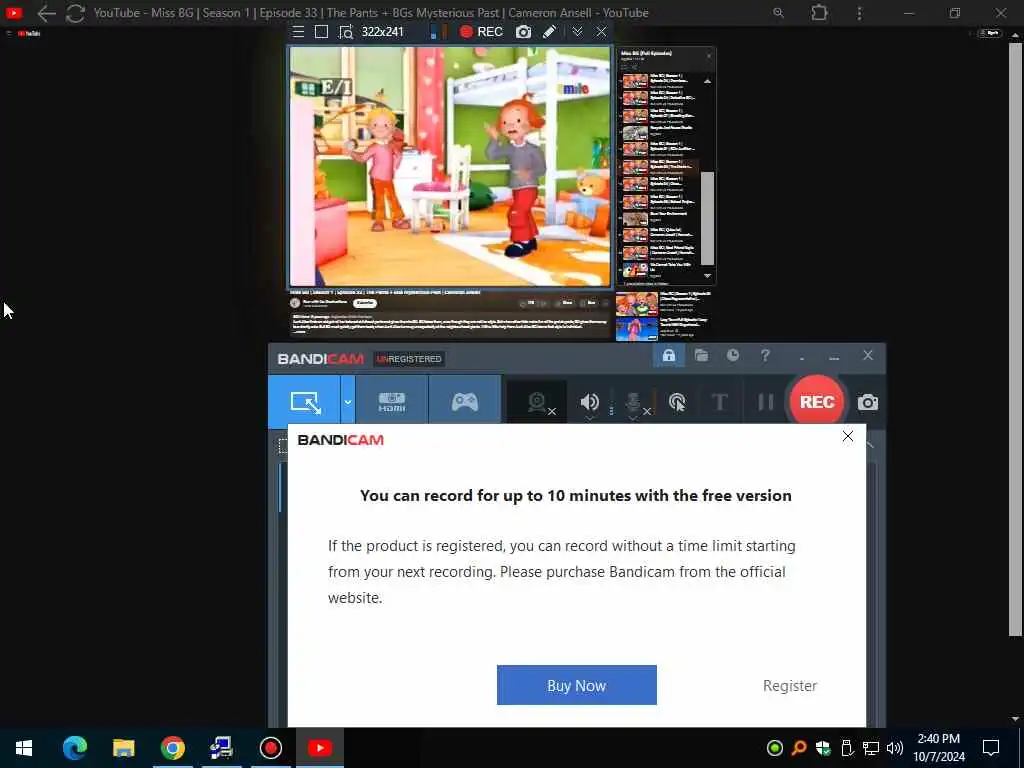Activate the drawing pencil tool

[x=549, y=32]
